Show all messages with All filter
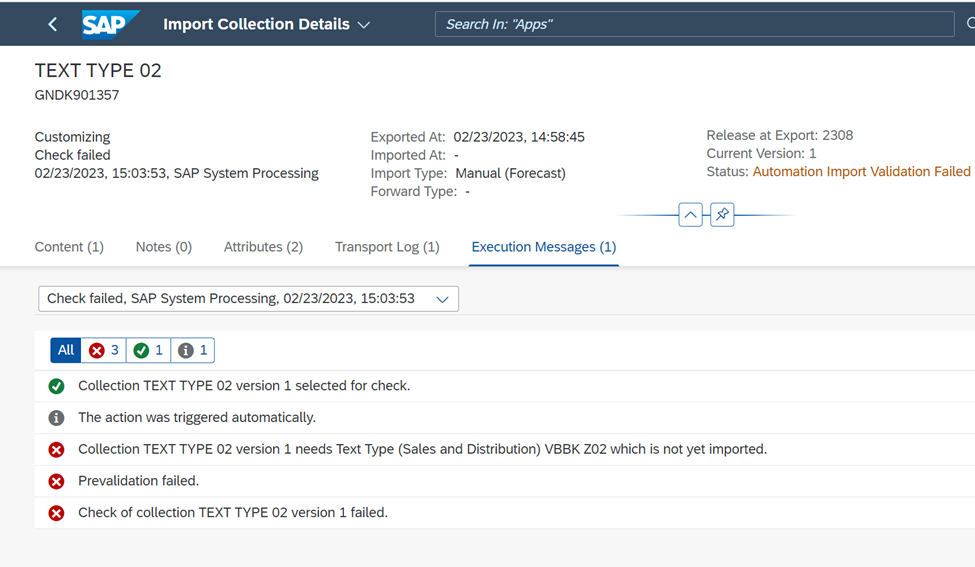This screenshot has height=567, width=975. 66,350
